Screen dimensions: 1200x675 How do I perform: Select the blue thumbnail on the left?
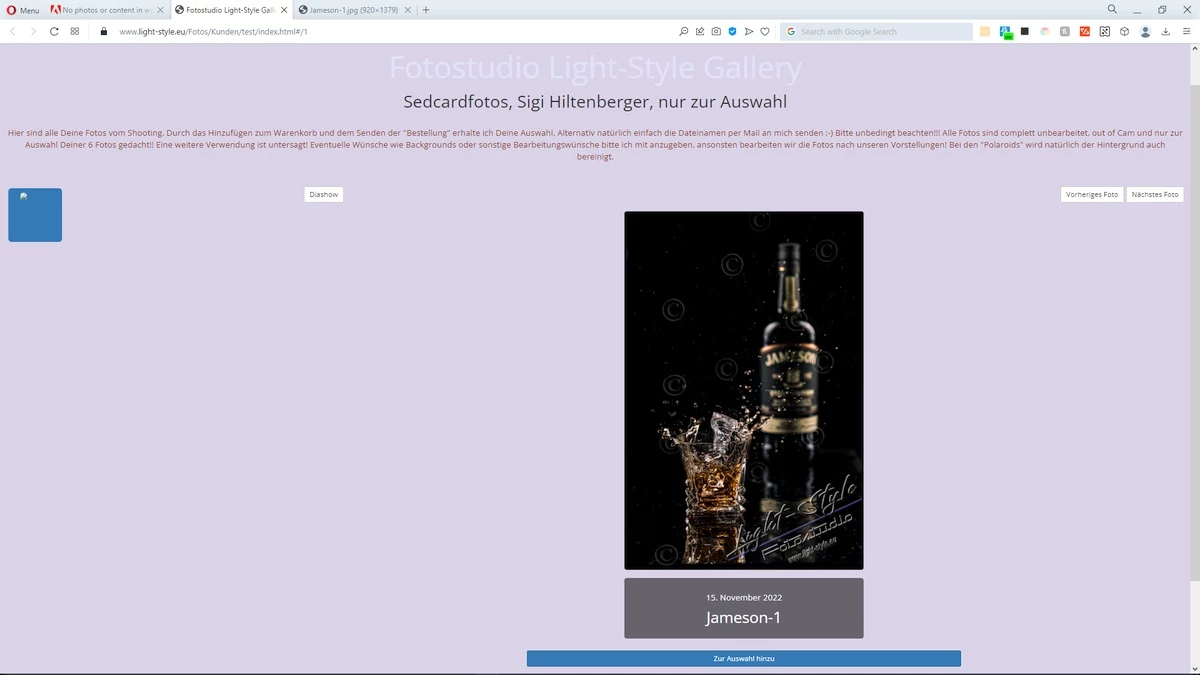35,215
